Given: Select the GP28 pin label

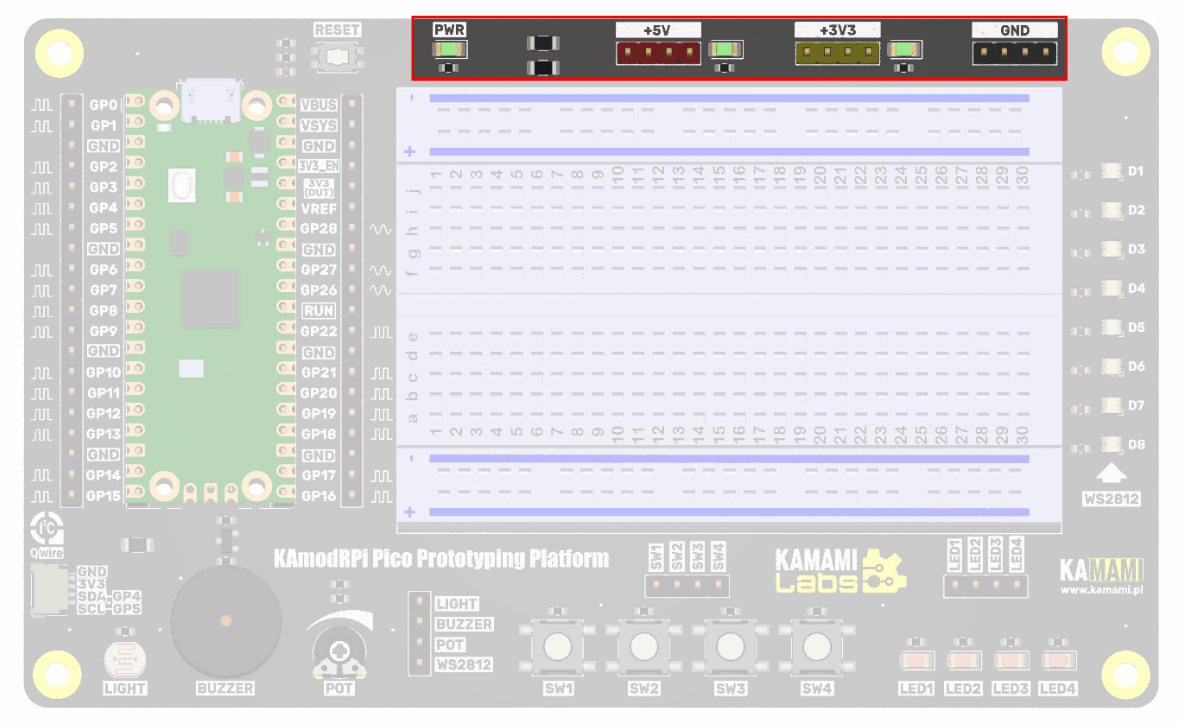Looking at the screenshot, I should click(319, 228).
